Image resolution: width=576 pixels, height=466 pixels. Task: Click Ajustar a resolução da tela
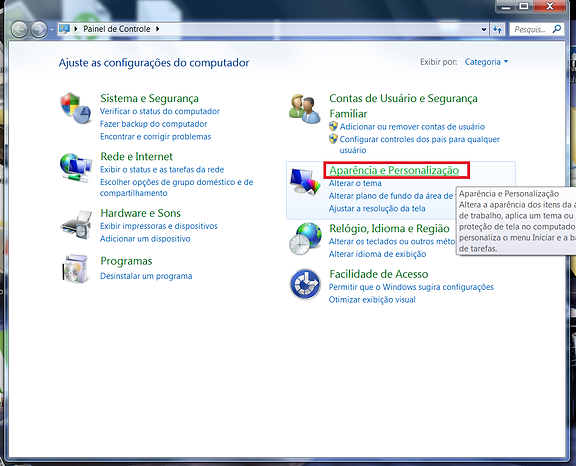coord(377,208)
